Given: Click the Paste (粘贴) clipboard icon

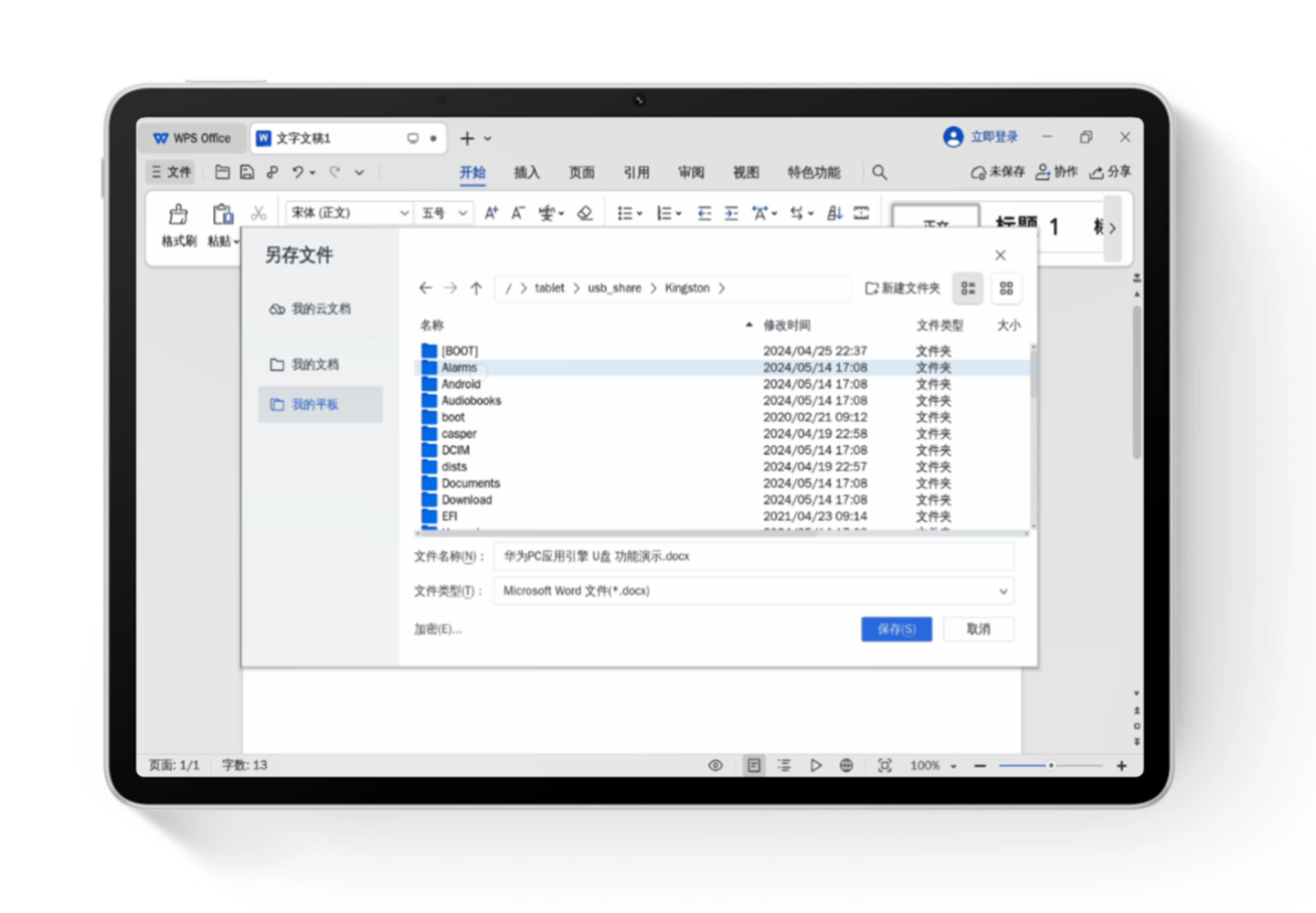Looking at the screenshot, I should (x=222, y=215).
